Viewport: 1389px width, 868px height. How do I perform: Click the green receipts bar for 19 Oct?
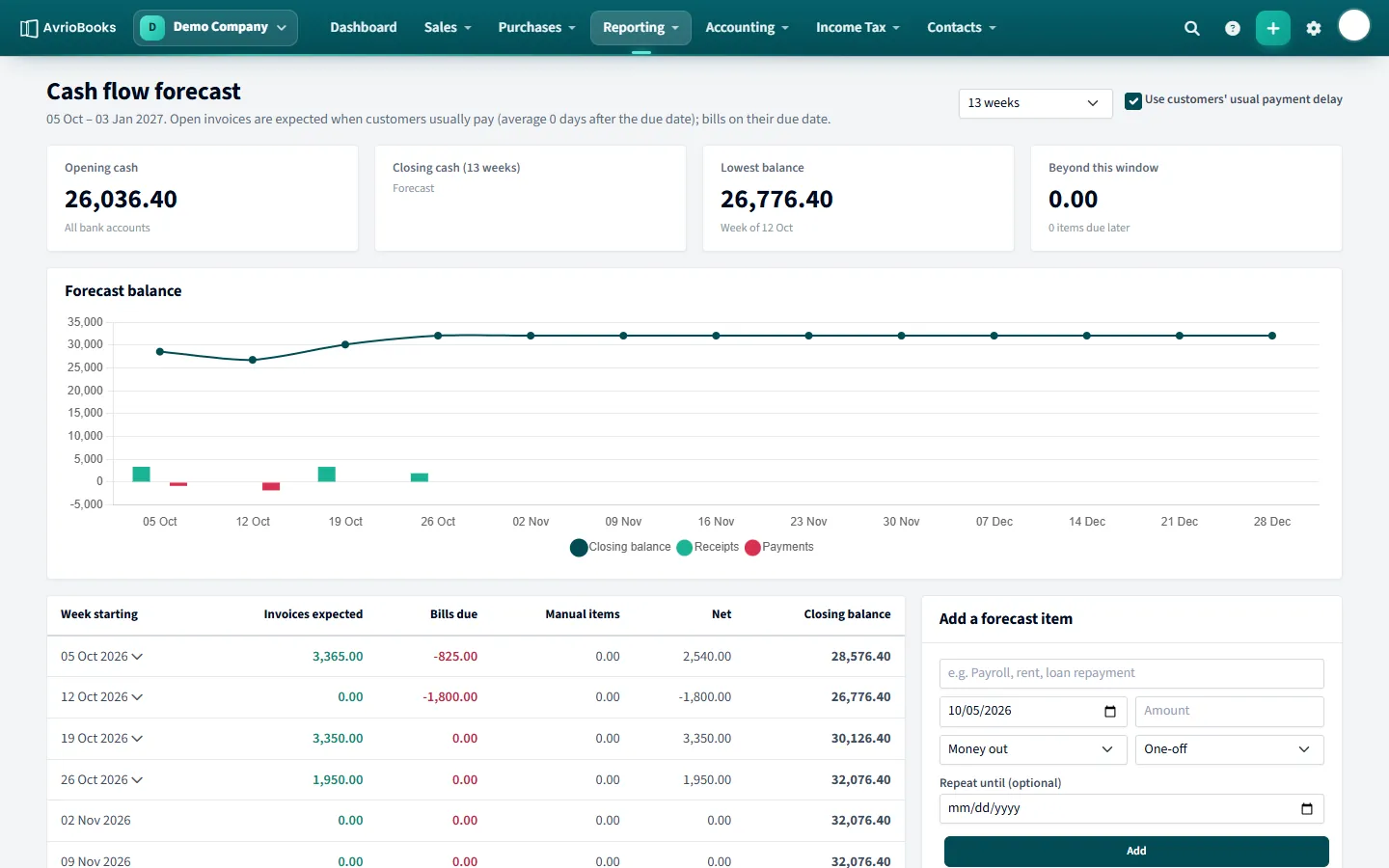[327, 474]
